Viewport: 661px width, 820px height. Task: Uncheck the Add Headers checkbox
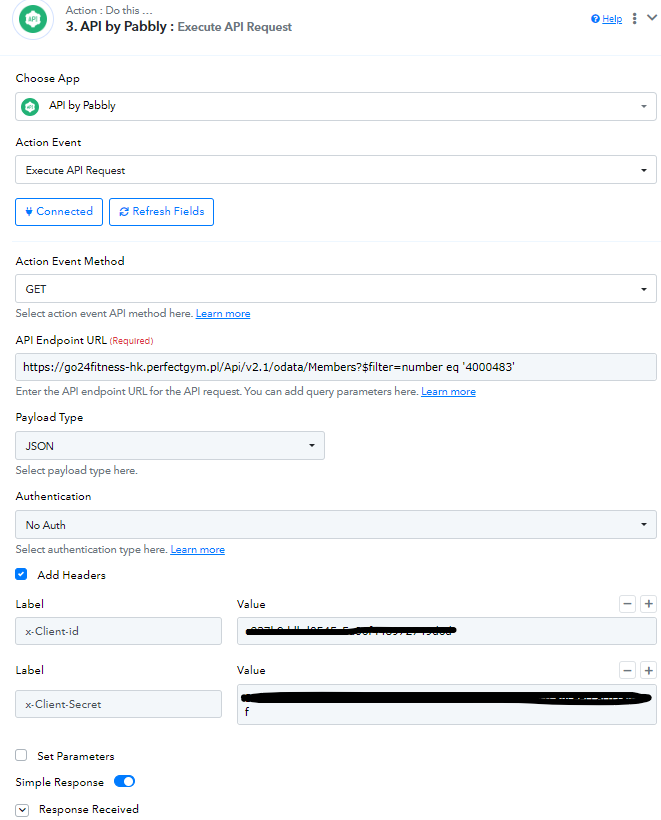21,574
